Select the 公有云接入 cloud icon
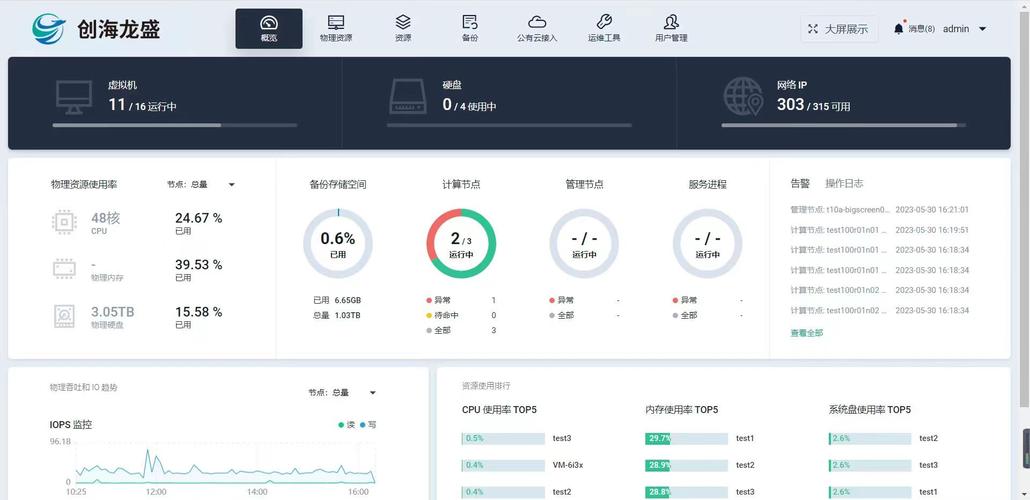 click(537, 23)
